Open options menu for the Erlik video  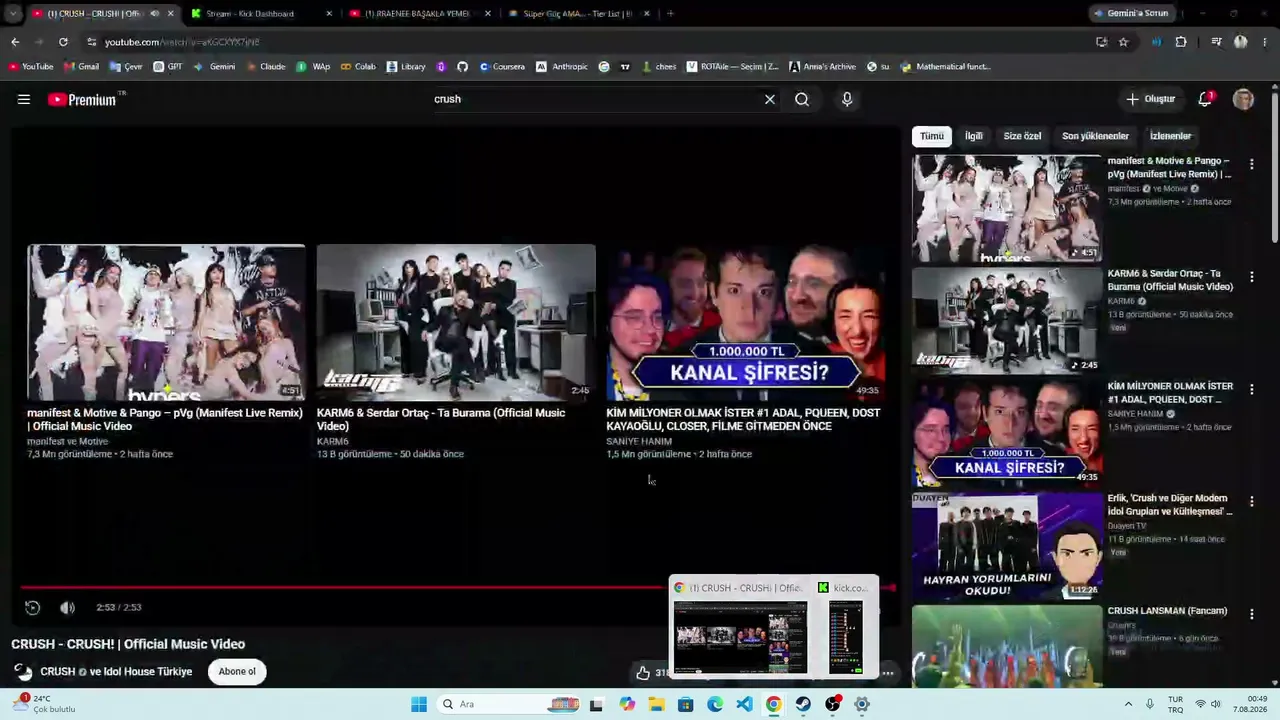click(x=1251, y=501)
